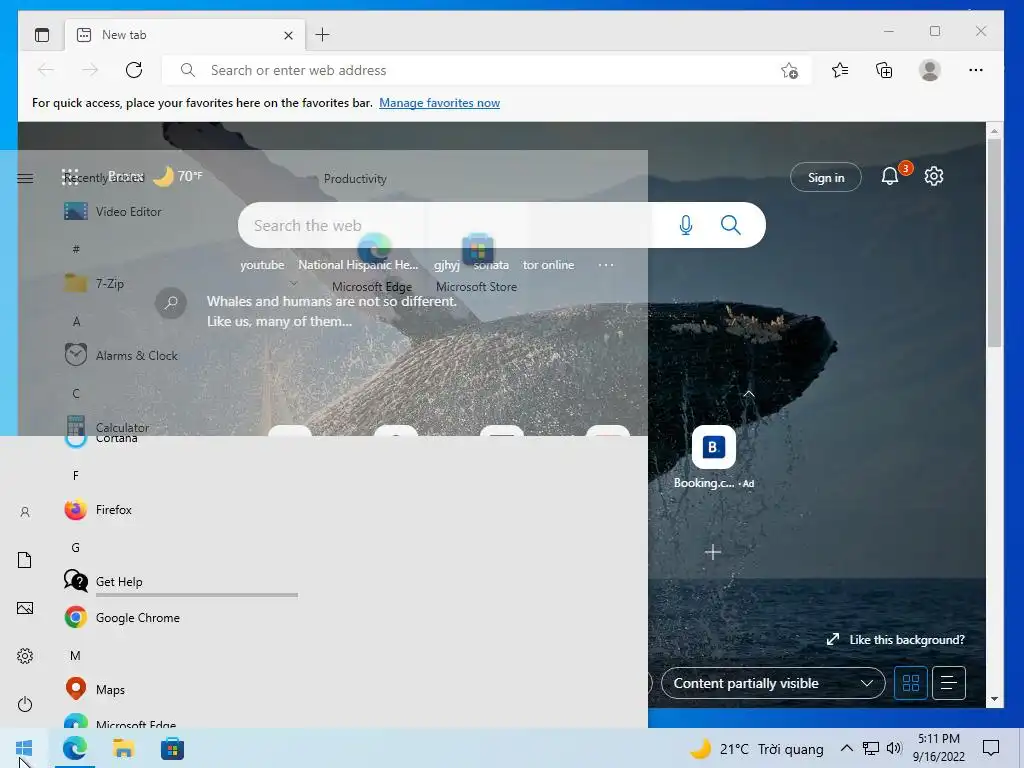Image resolution: width=1024 pixels, height=768 pixels.
Task: Open the taskbar clock and date
Action: pyautogui.click(x=938, y=748)
